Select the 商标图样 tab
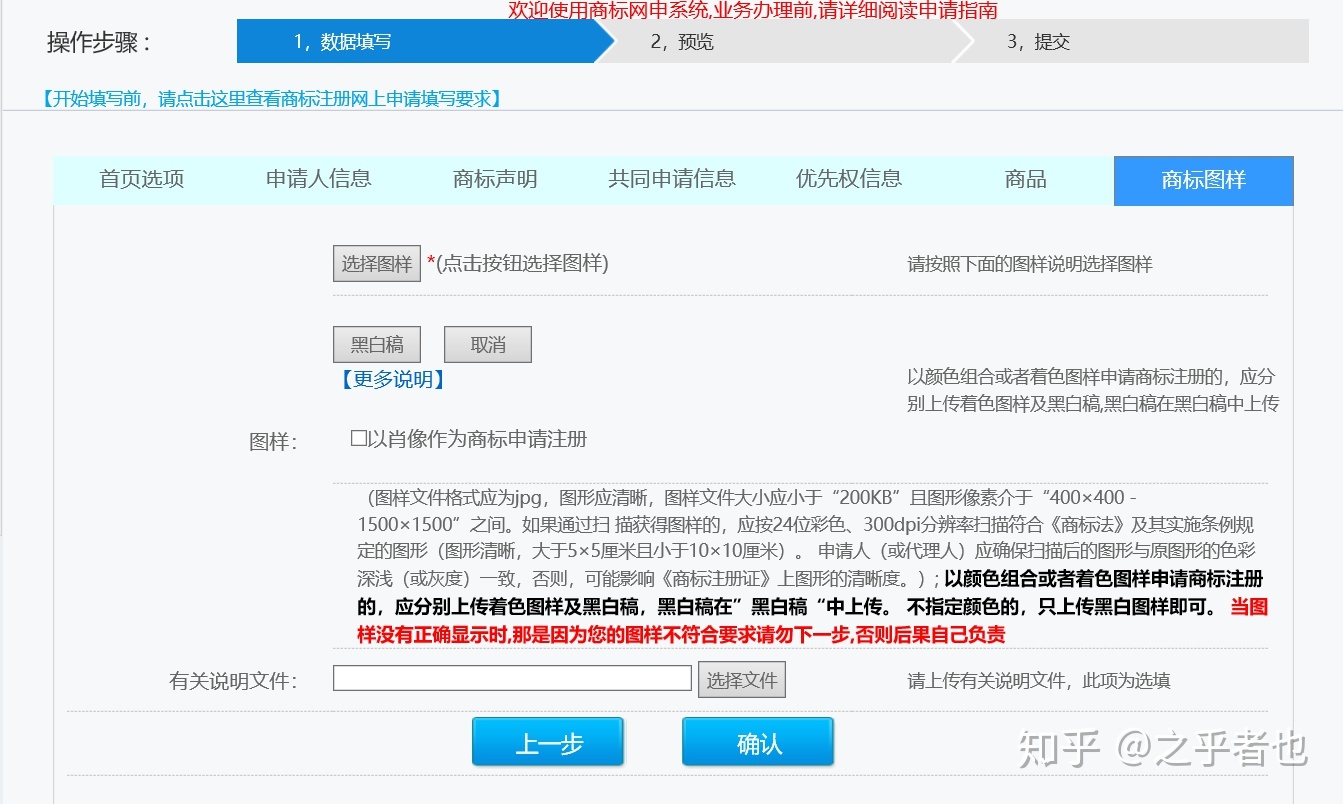 pyautogui.click(x=1203, y=181)
